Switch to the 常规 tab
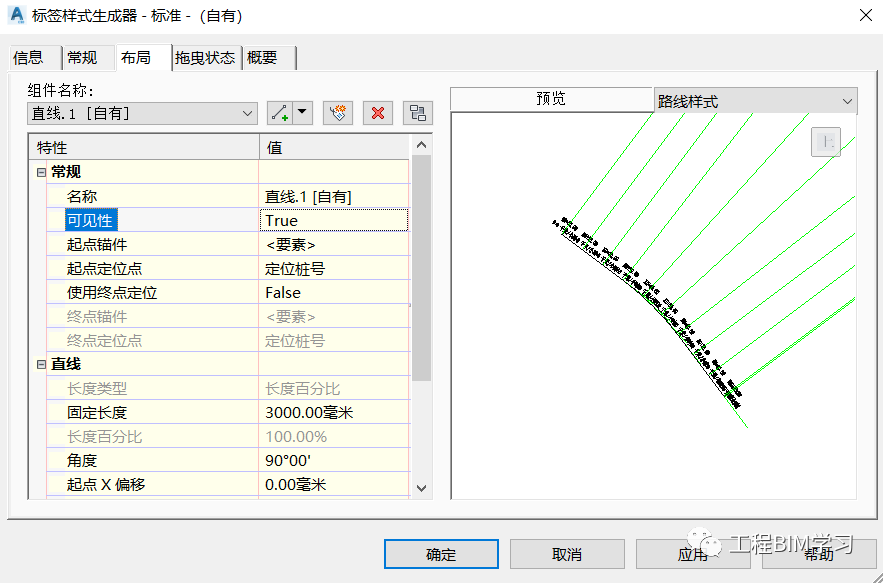Screen dimensions: 883x583 tap(88, 58)
